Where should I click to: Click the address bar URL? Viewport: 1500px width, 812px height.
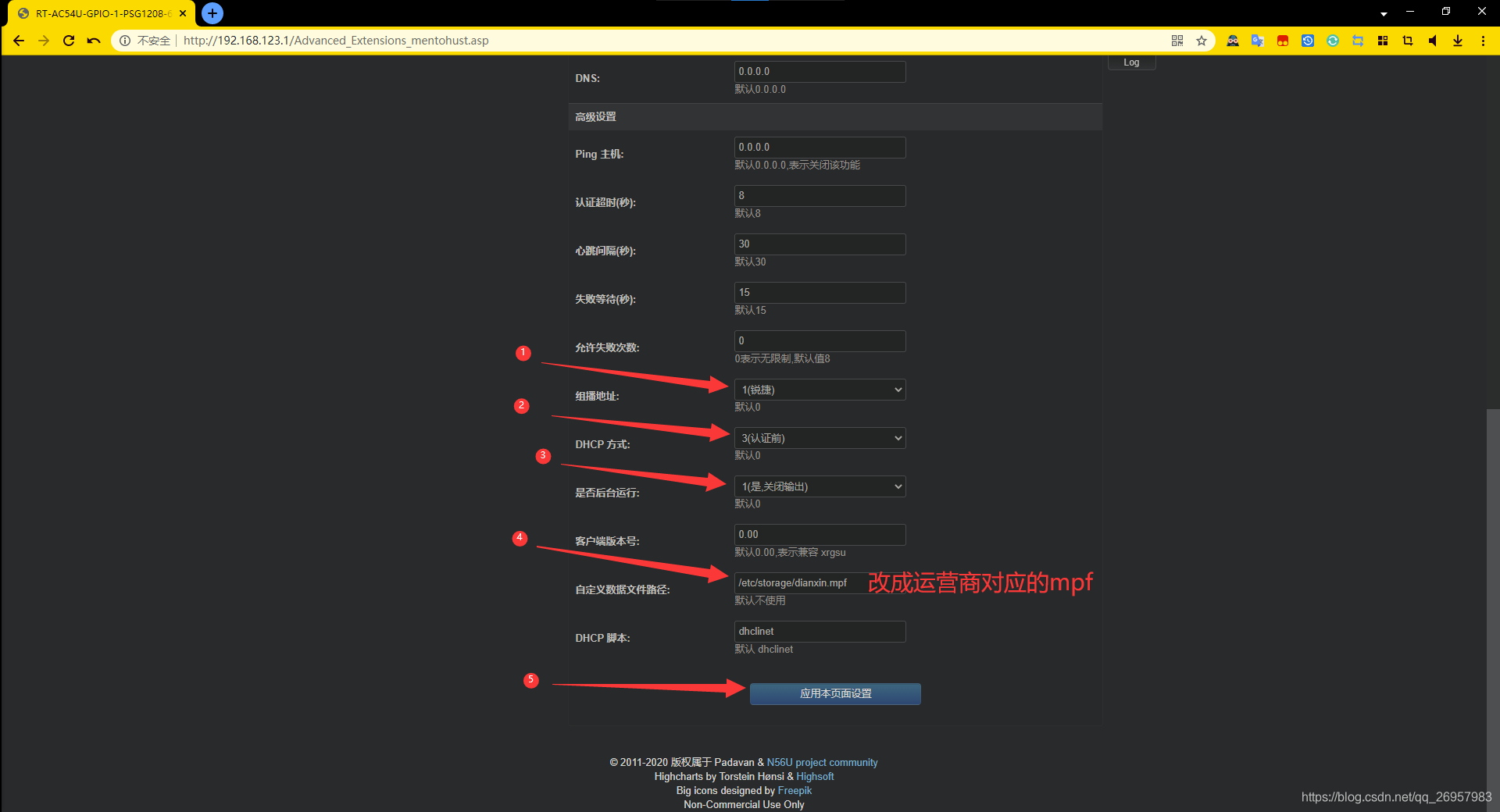336,41
